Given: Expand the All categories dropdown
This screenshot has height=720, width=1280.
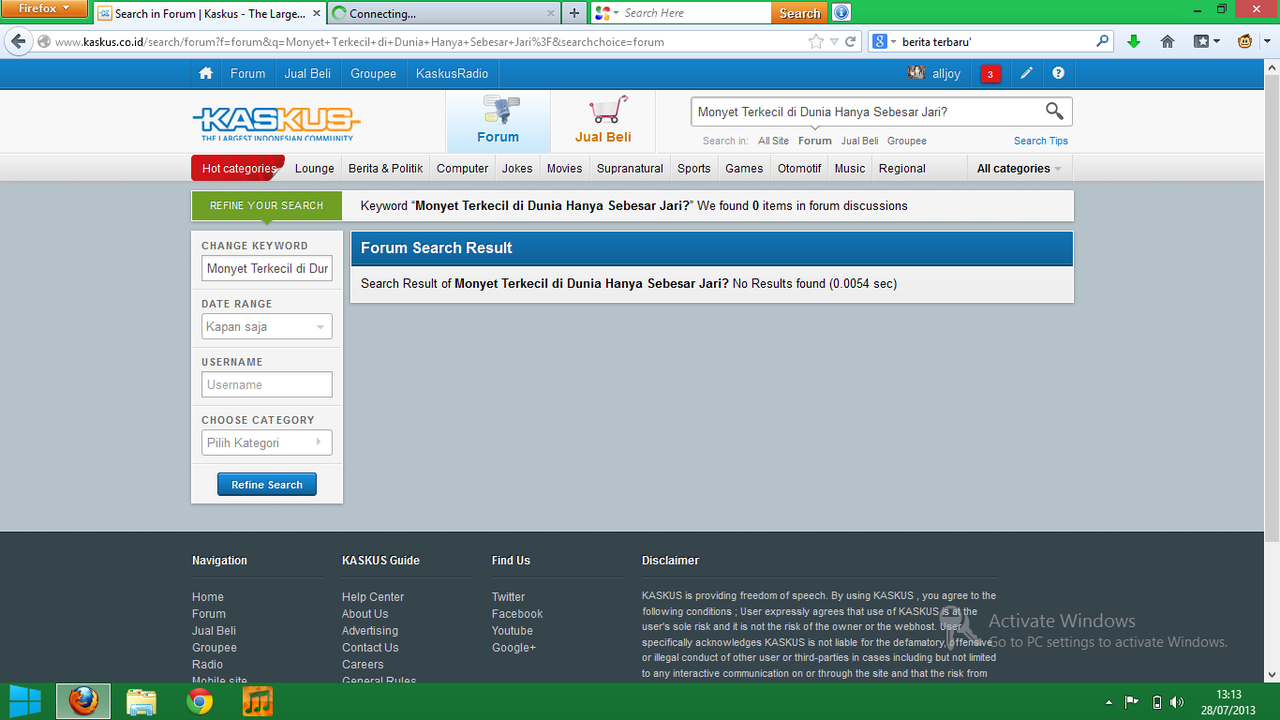Looking at the screenshot, I should coord(1019,168).
